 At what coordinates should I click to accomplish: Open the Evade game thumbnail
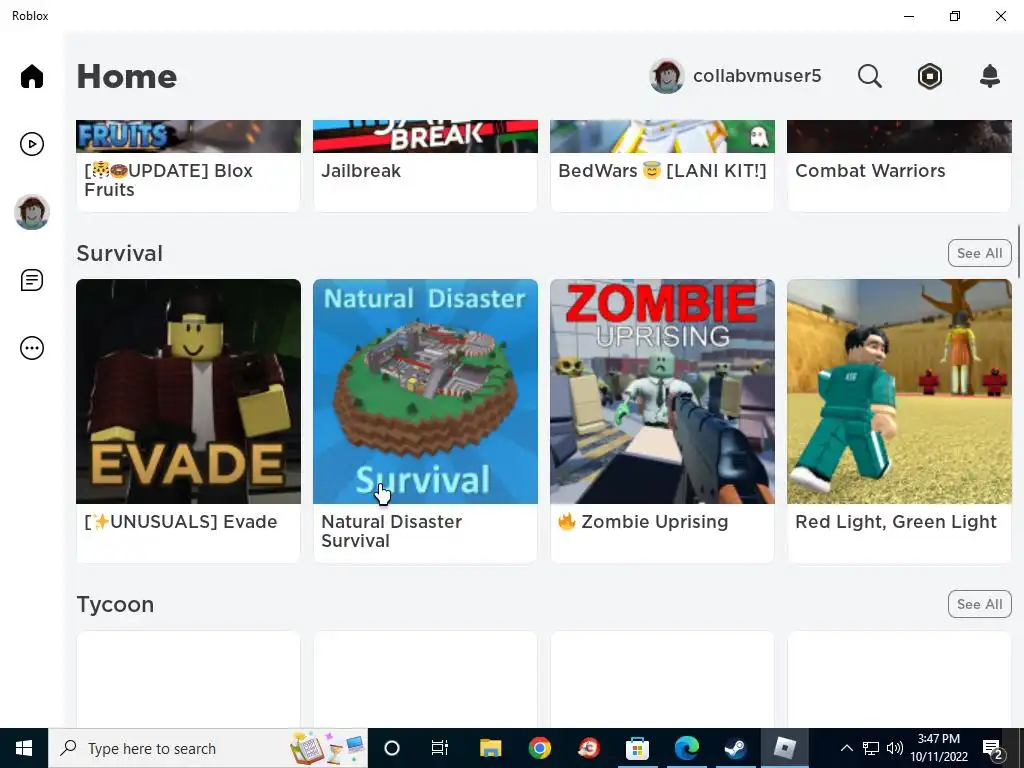189,391
